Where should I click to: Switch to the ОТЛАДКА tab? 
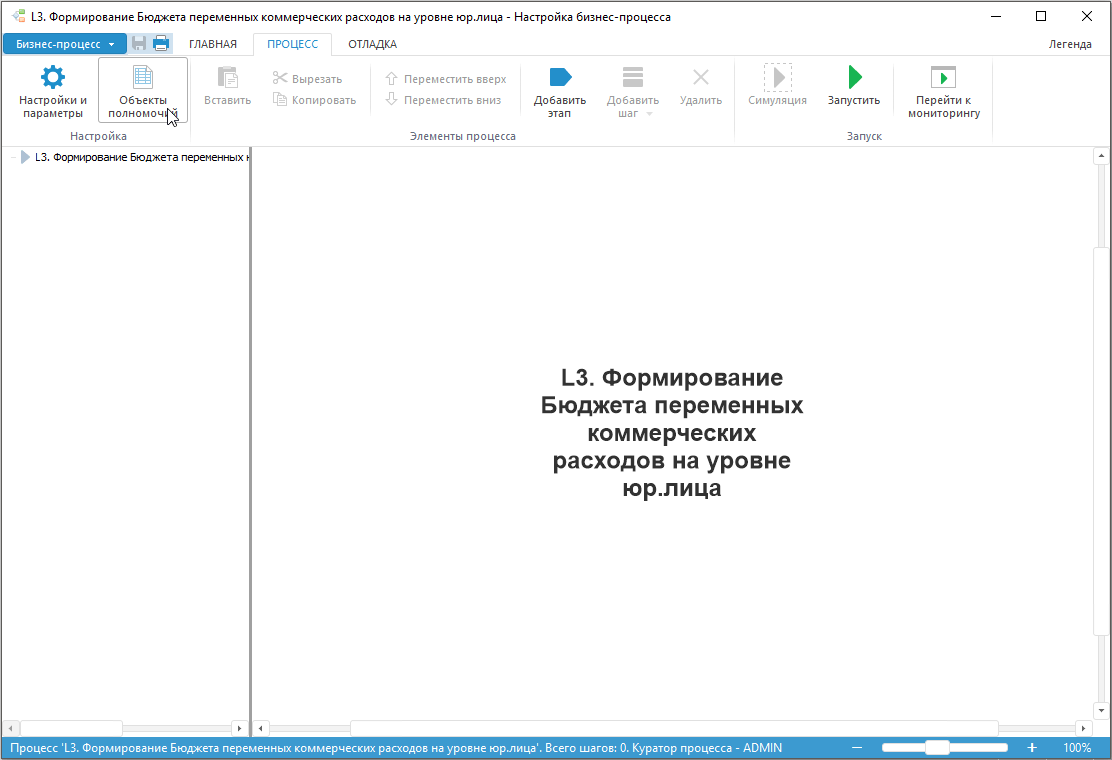pyautogui.click(x=372, y=44)
